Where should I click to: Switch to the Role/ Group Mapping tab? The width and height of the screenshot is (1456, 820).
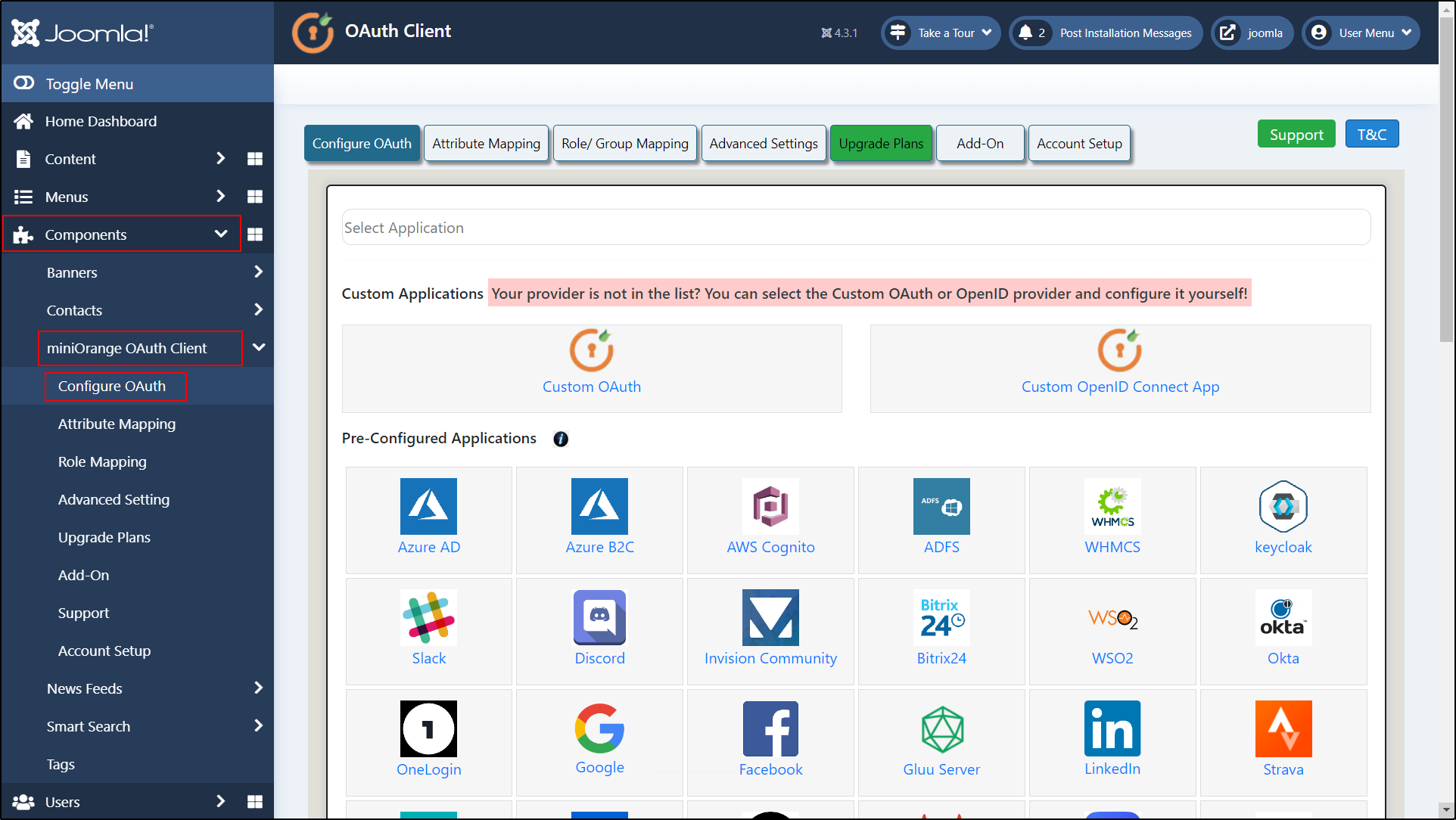coord(625,144)
